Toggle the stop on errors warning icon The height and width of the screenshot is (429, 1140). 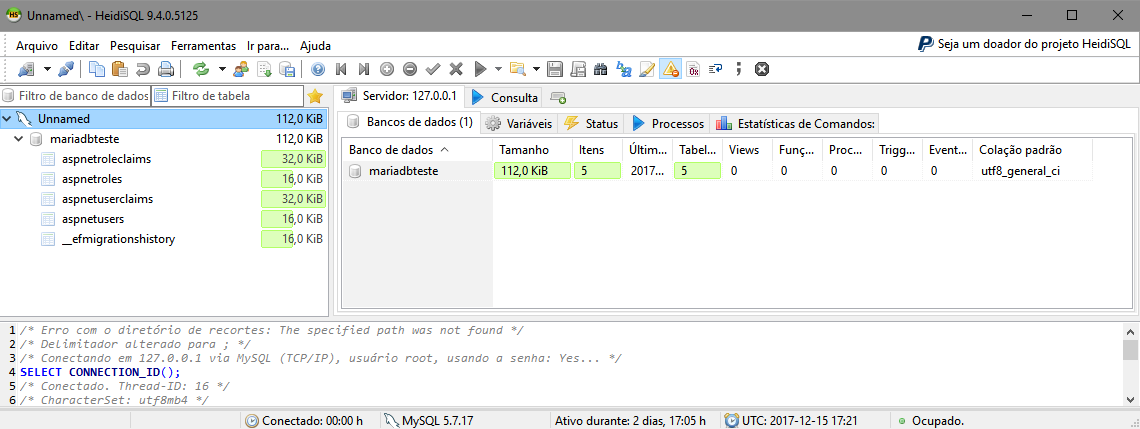670,70
